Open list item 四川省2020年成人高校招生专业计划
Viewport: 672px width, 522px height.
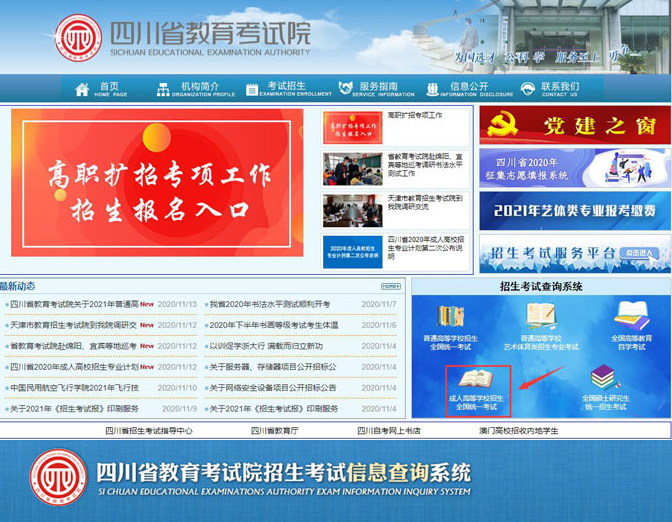[74, 367]
